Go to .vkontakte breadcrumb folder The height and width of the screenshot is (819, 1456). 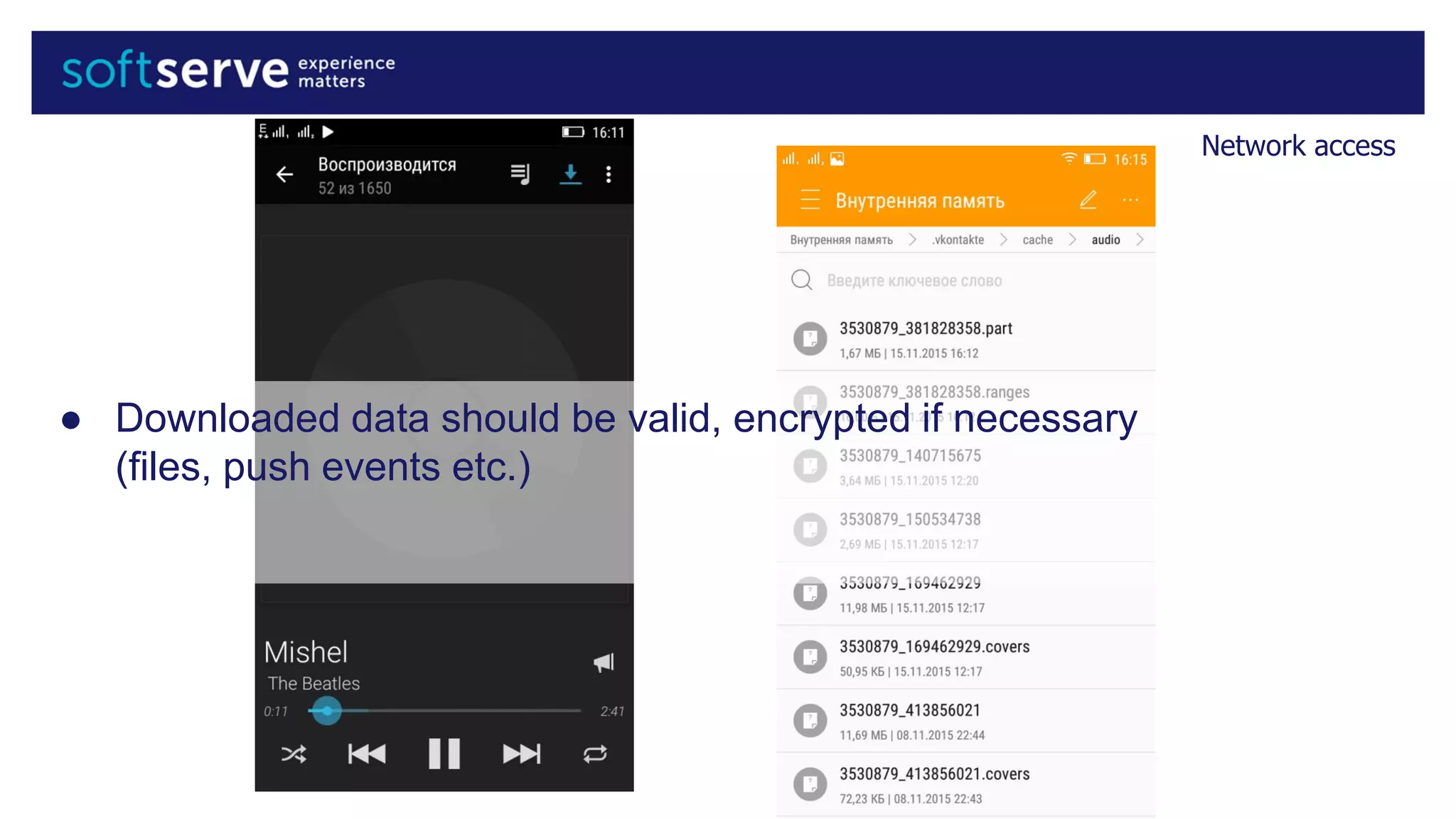click(958, 240)
